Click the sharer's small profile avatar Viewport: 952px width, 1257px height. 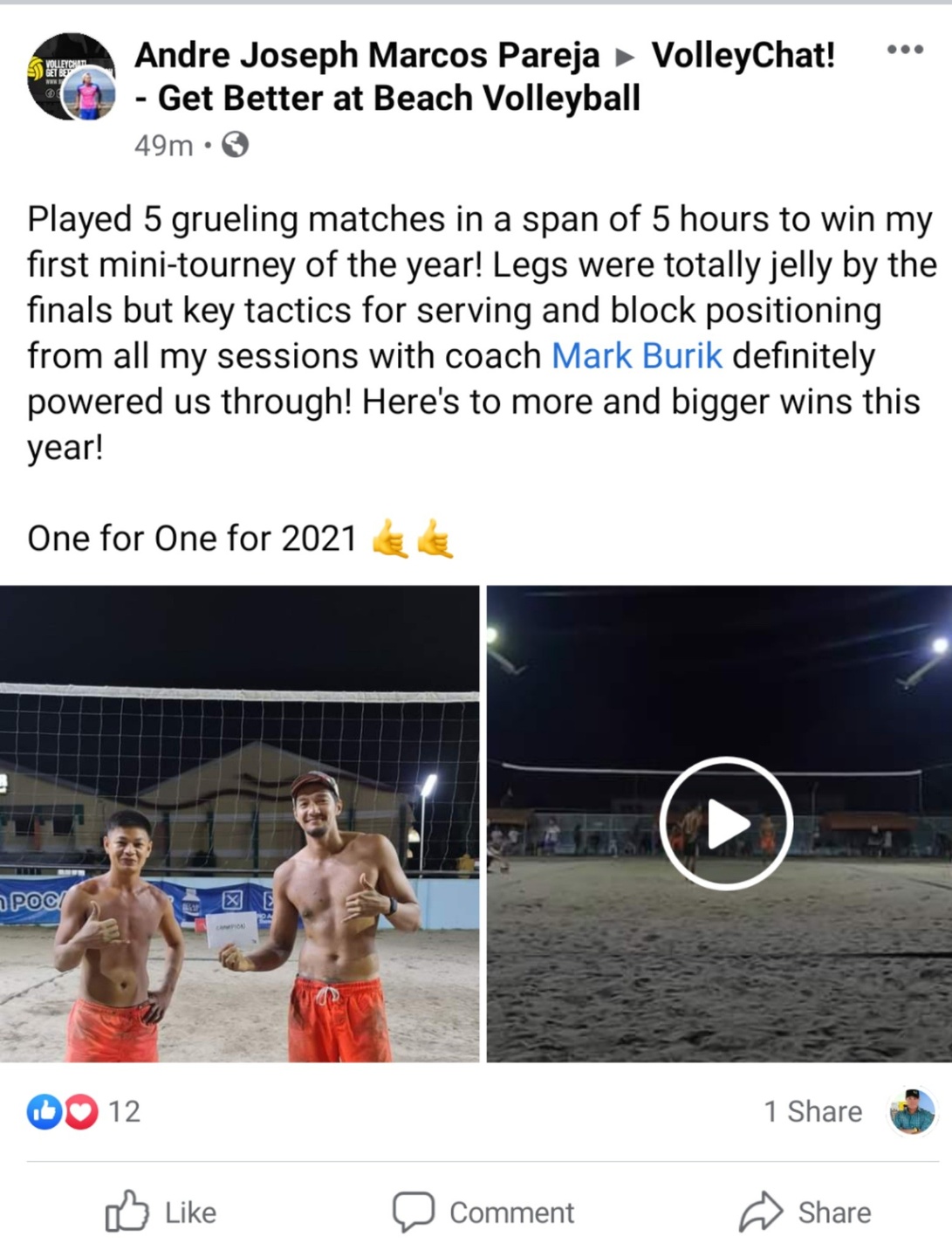tap(912, 1111)
